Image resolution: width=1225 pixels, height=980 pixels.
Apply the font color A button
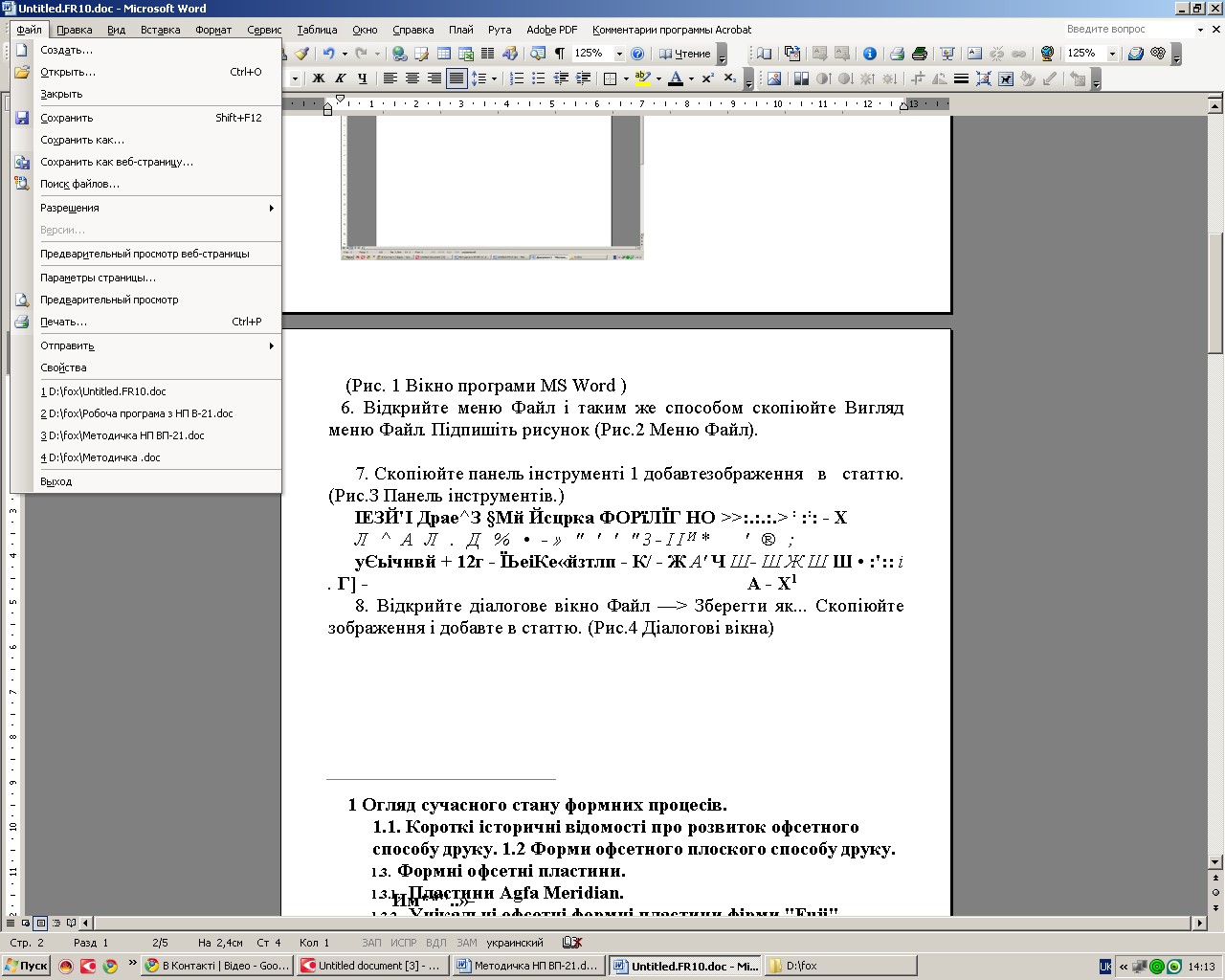pyautogui.click(x=676, y=78)
